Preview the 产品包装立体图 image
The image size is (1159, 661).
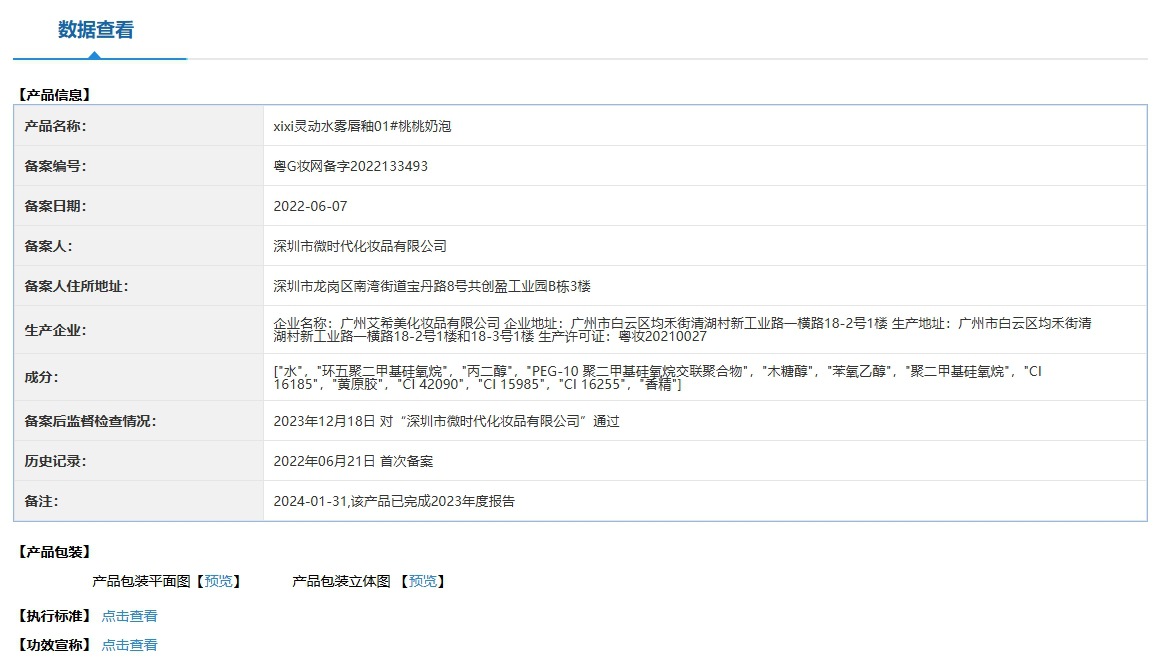[423, 581]
